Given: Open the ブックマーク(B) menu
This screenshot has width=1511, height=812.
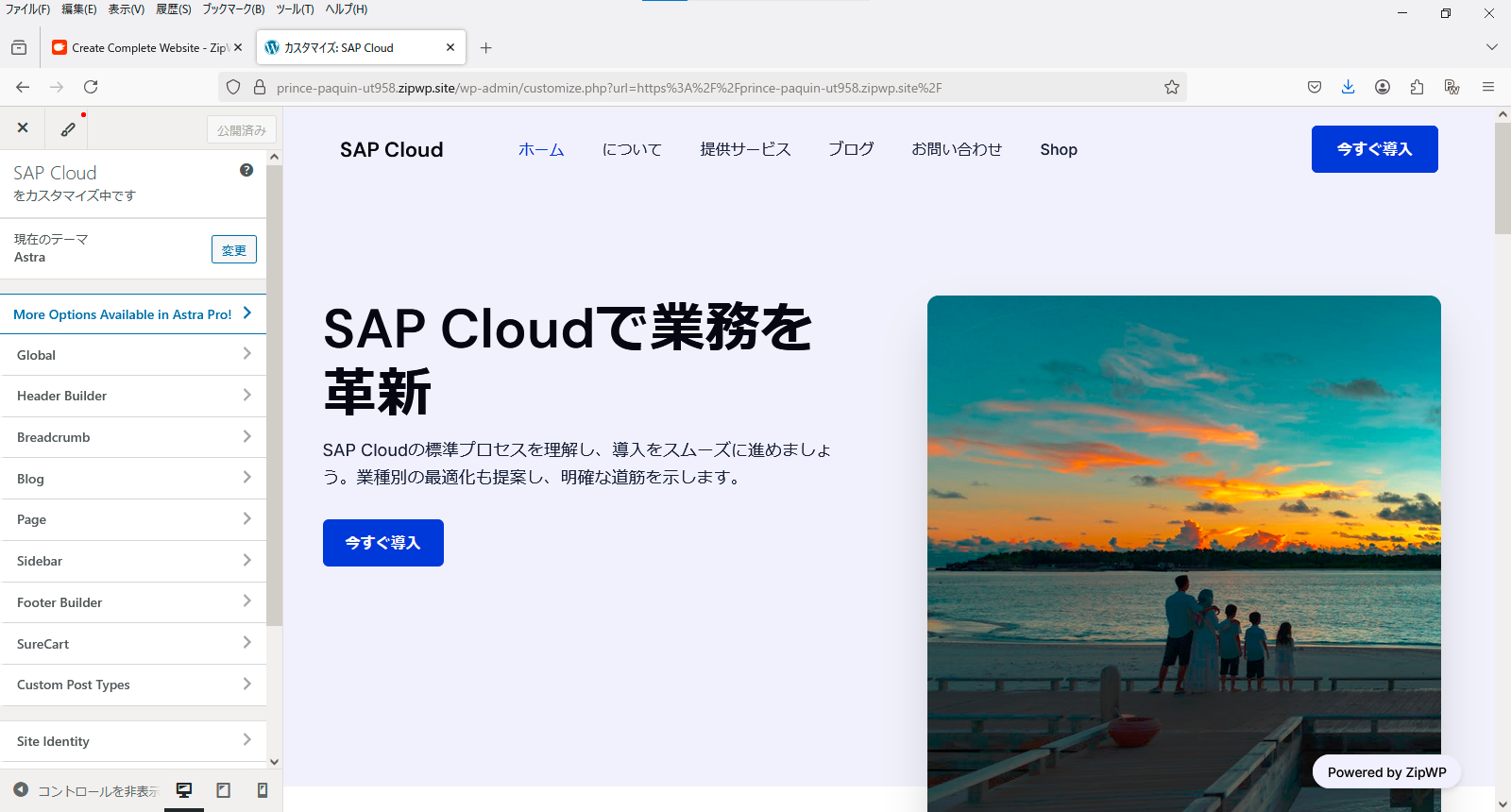Looking at the screenshot, I should click(x=233, y=9).
